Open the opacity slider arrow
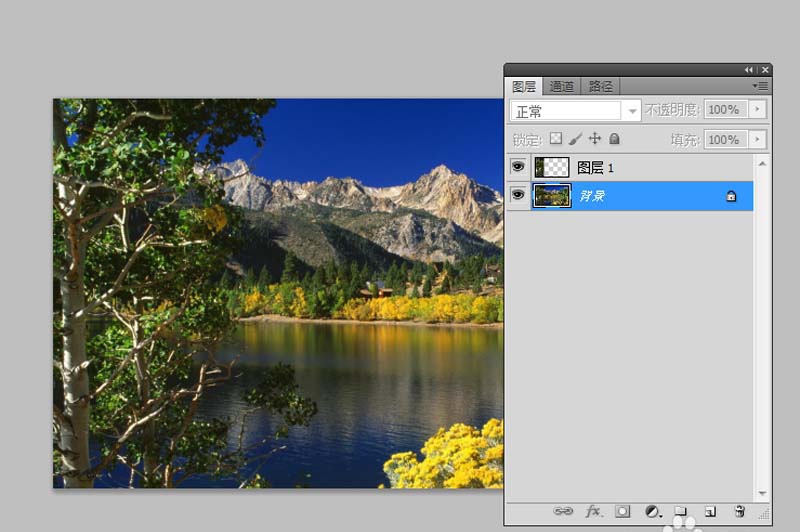The image size is (800, 532). [757, 109]
